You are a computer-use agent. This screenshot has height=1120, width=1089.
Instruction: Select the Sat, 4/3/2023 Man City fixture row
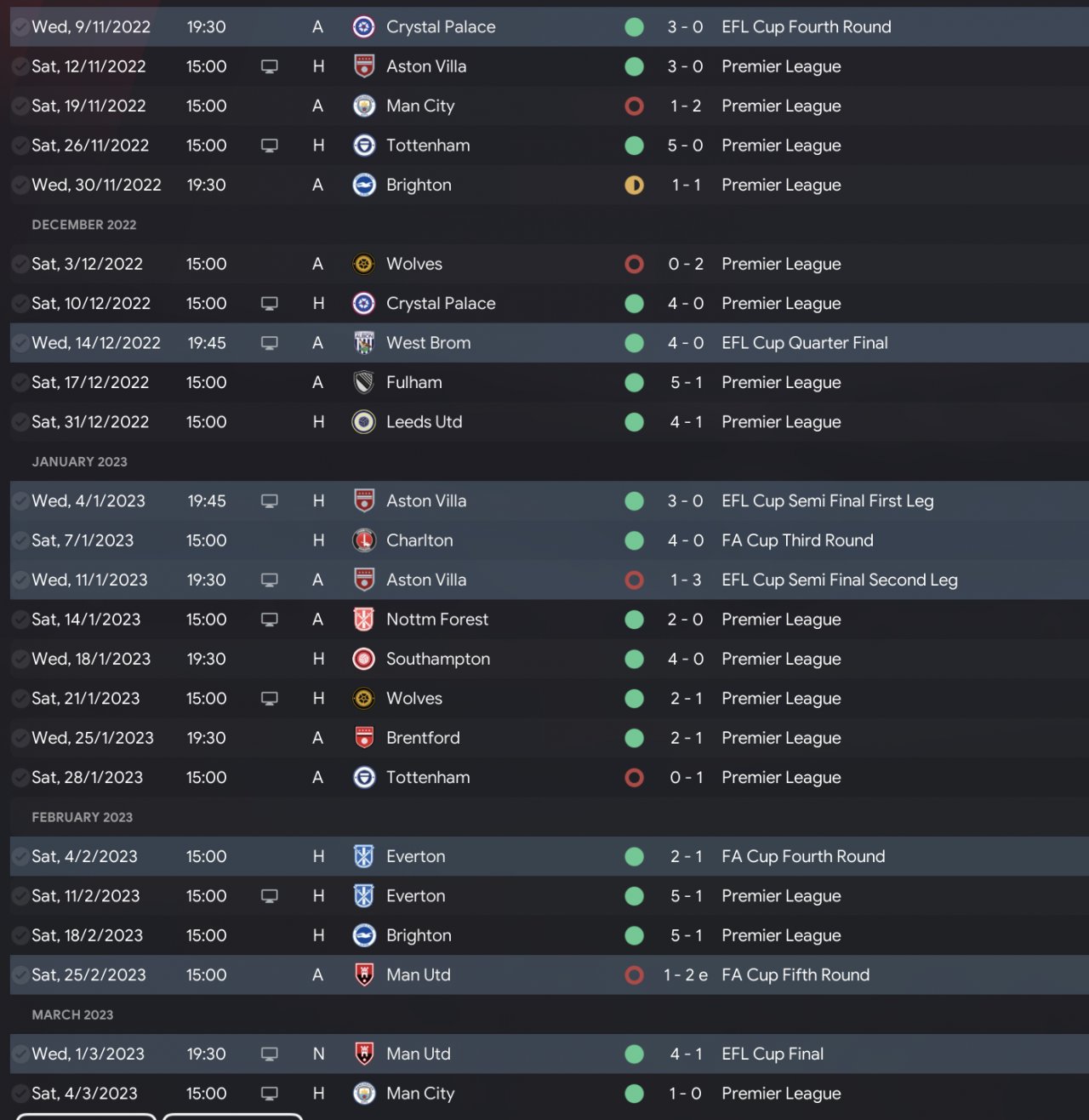(x=544, y=1094)
